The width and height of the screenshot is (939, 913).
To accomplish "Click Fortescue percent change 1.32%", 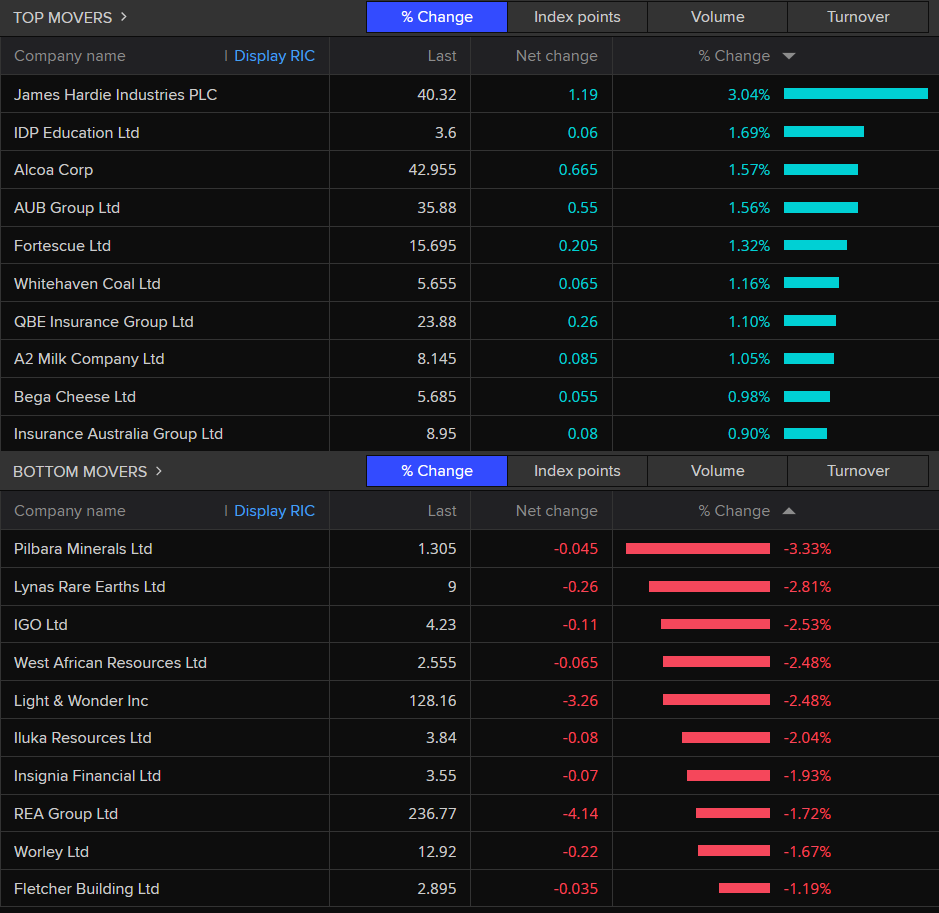I will coord(749,245).
